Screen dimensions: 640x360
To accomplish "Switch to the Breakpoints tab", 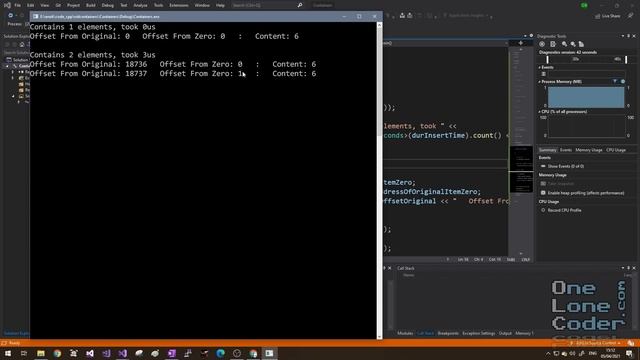I will pos(448,333).
